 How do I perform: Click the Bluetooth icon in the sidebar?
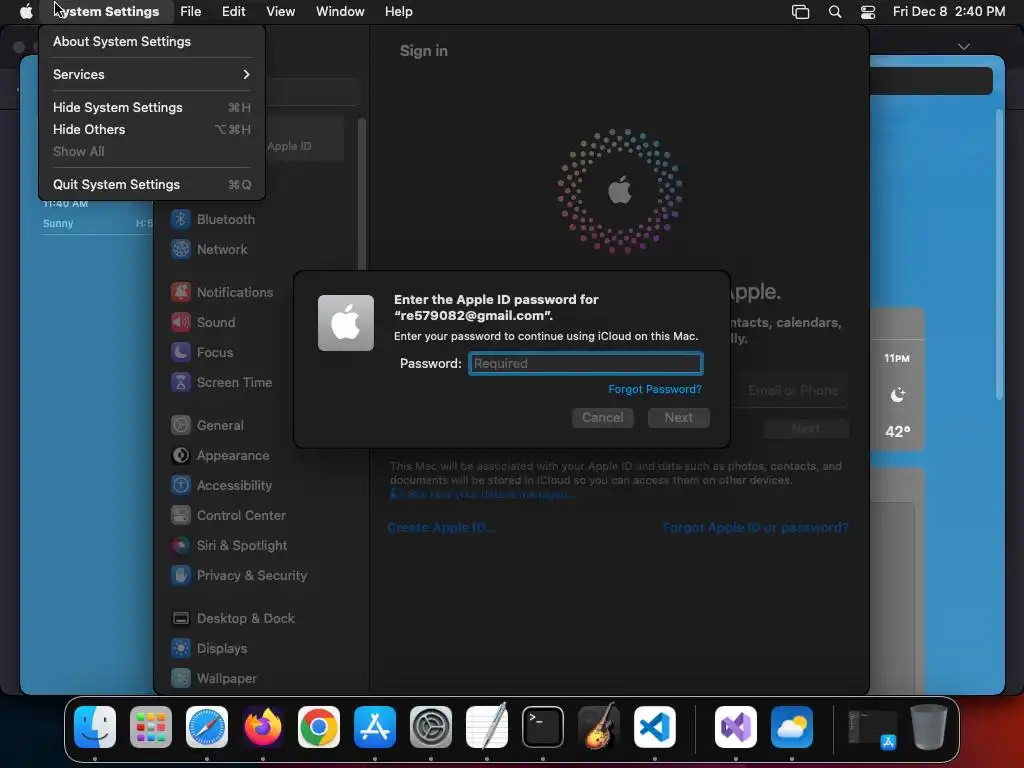tap(181, 219)
